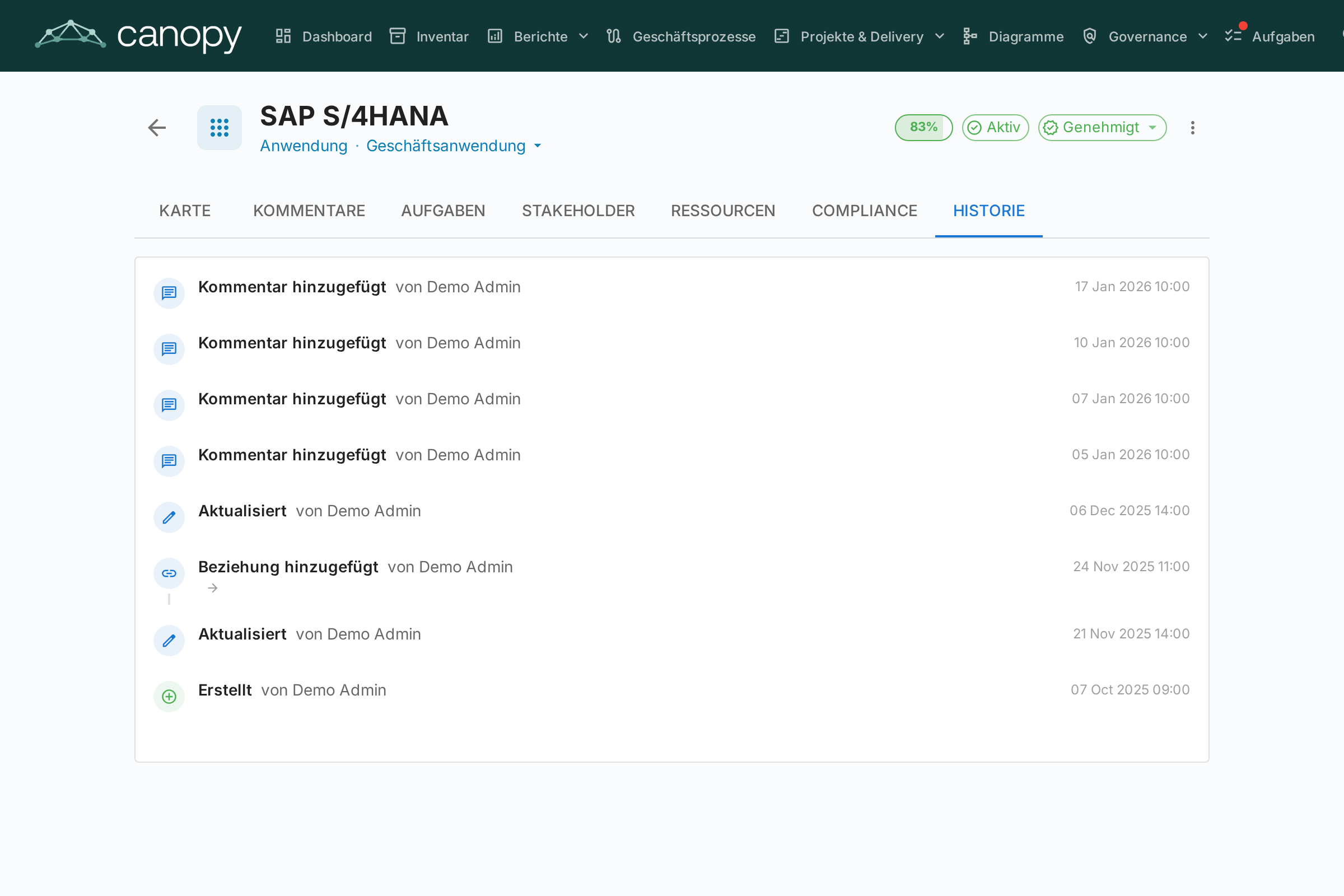Click the Diagramme tree icon

(x=970, y=36)
